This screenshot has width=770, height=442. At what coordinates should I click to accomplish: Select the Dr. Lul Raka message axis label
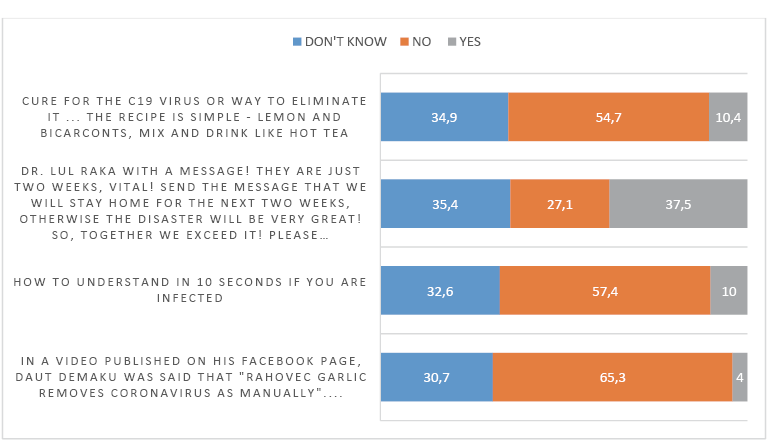tap(190, 206)
